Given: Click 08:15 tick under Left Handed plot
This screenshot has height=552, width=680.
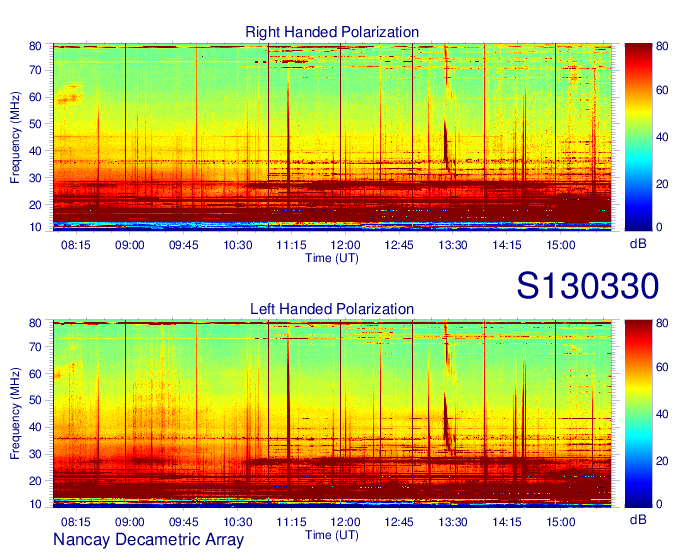Looking at the screenshot, I should (76, 522).
